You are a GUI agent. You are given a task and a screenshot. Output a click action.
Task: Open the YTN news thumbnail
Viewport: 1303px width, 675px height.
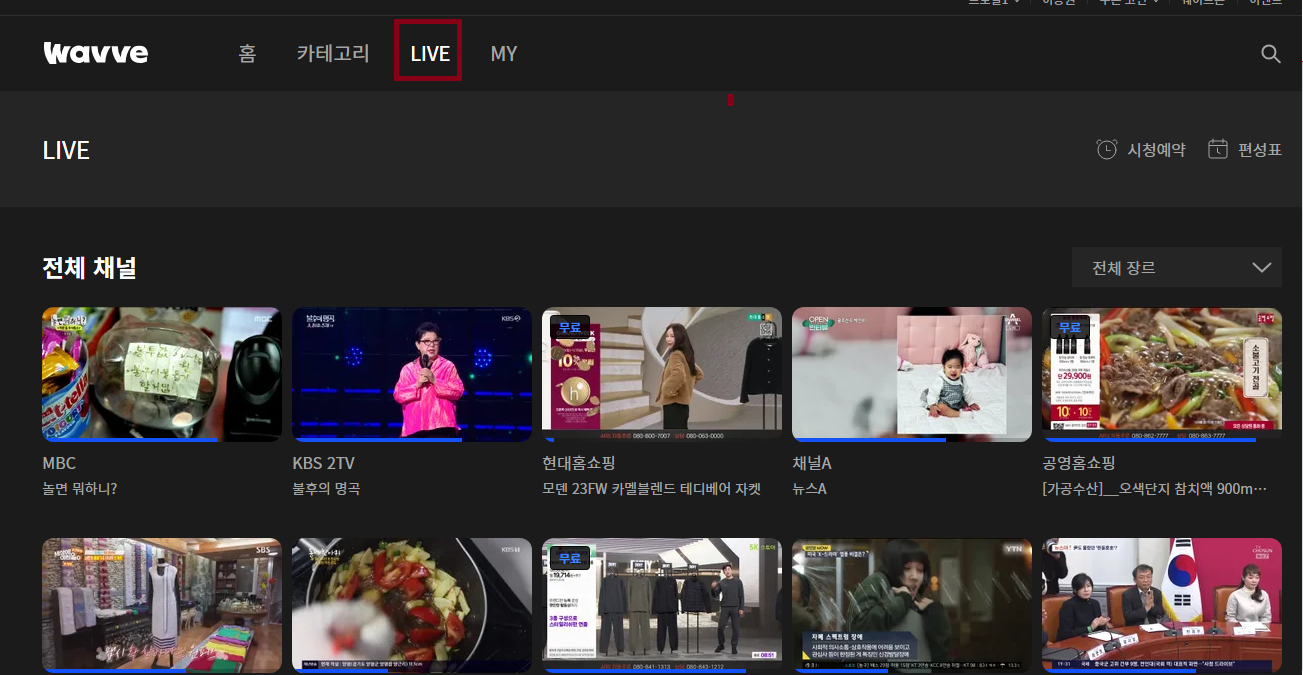click(912, 606)
